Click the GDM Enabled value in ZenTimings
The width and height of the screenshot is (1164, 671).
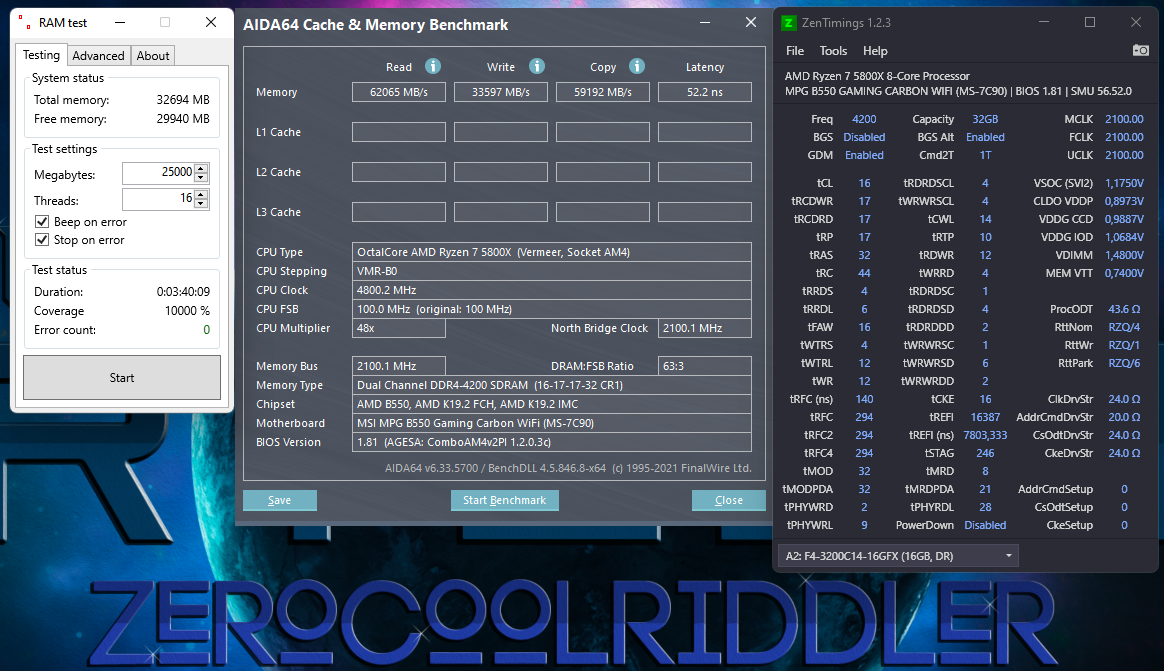(864, 155)
